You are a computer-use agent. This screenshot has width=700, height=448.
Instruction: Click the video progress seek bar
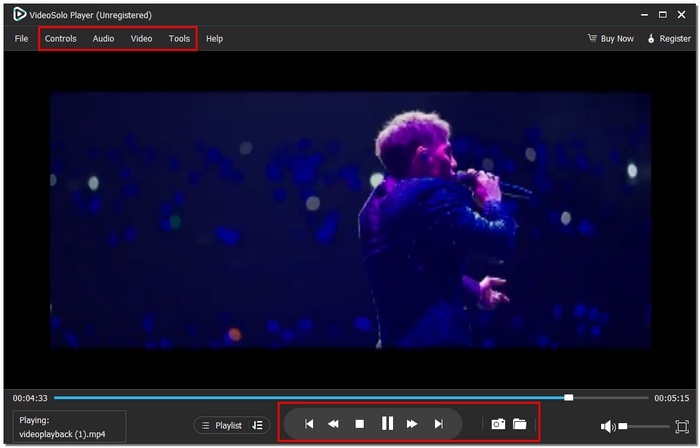(x=350, y=397)
